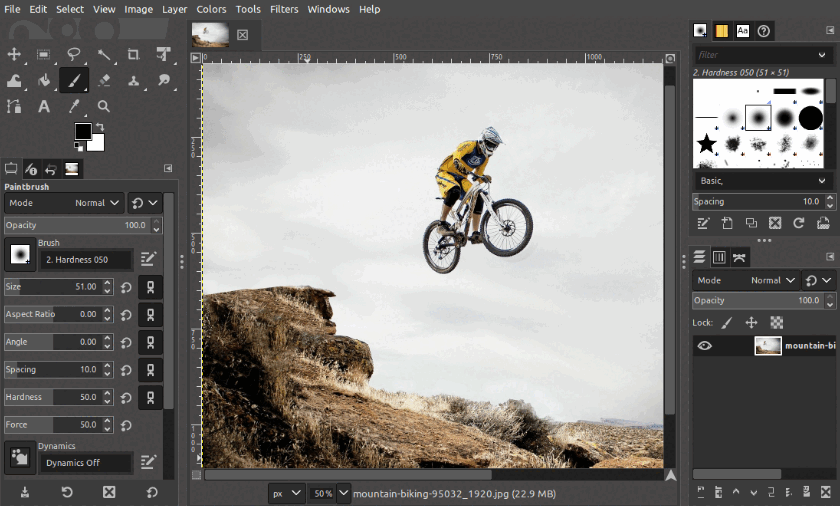Viewport: 840px width, 506px height.
Task: Hide the mountain-biking layer with eye icon
Action: (705, 346)
